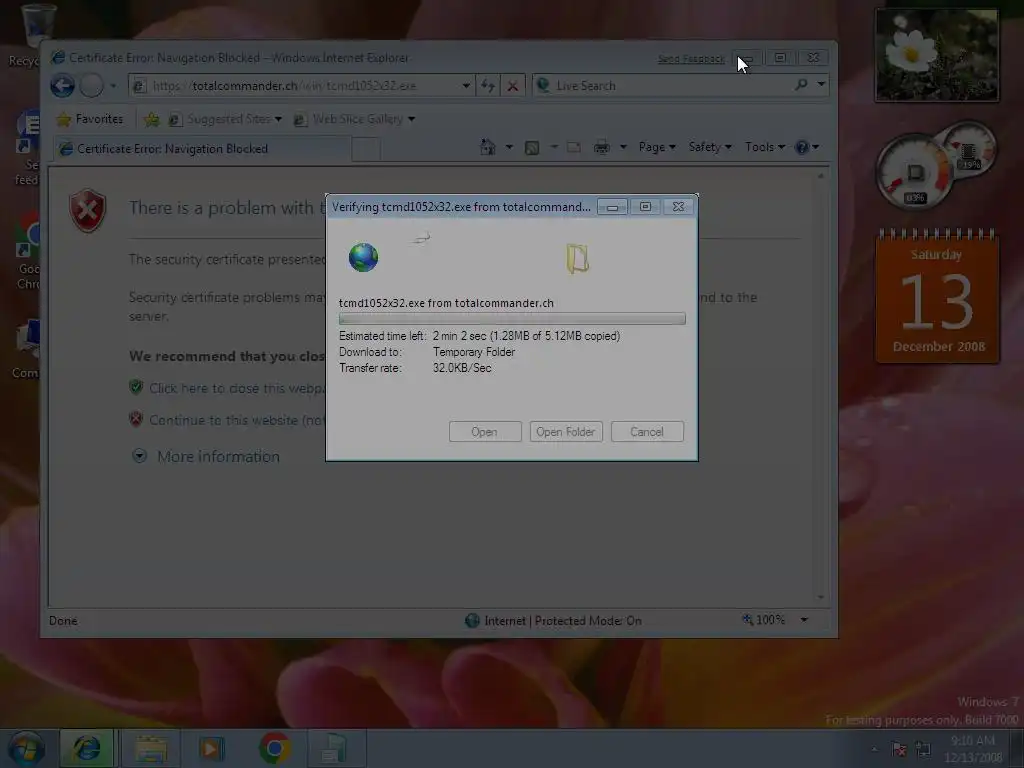Go back in Internet Explorer
This screenshot has height=768, width=1024.
pos(63,86)
